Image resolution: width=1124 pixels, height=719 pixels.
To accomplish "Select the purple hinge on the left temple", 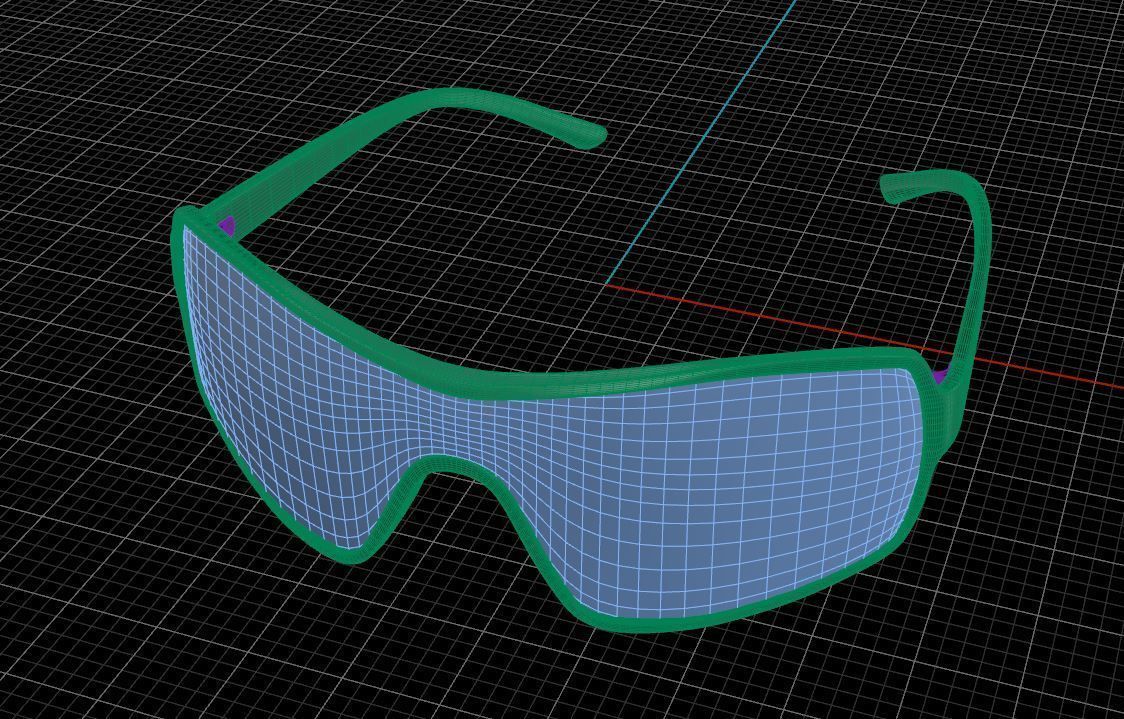I will (227, 225).
